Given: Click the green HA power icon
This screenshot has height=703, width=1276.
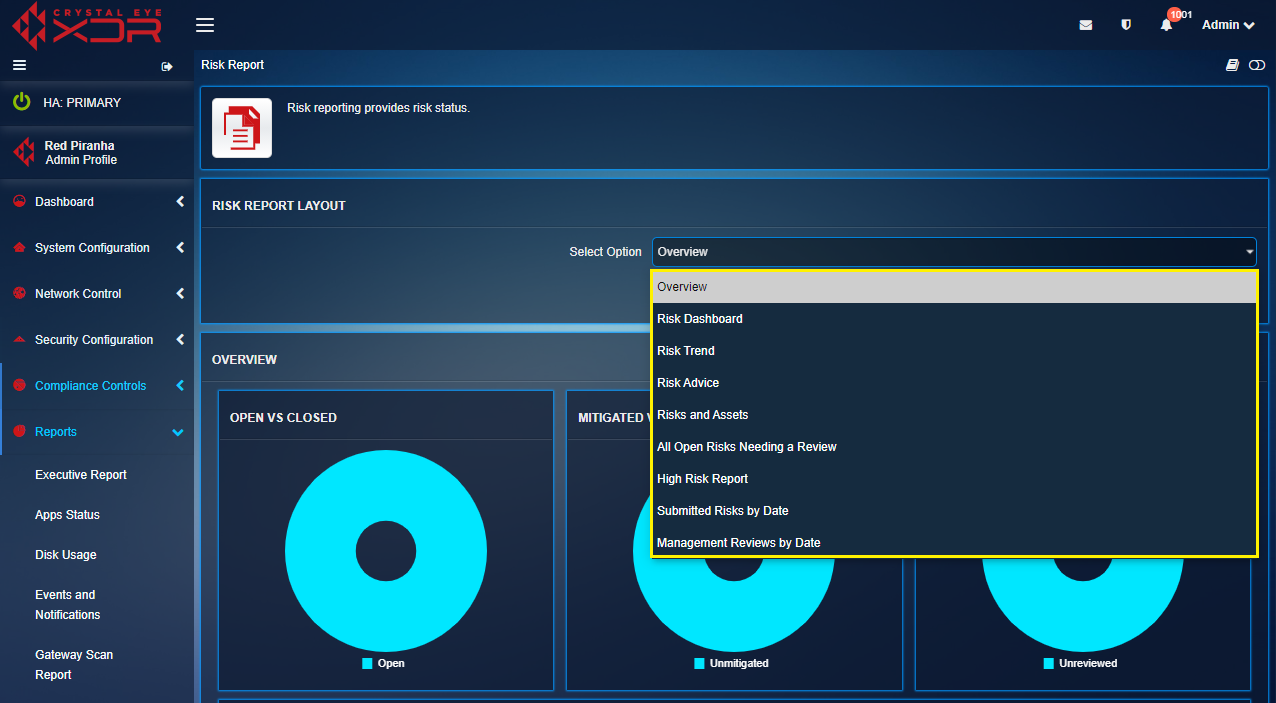Looking at the screenshot, I should (x=21, y=102).
